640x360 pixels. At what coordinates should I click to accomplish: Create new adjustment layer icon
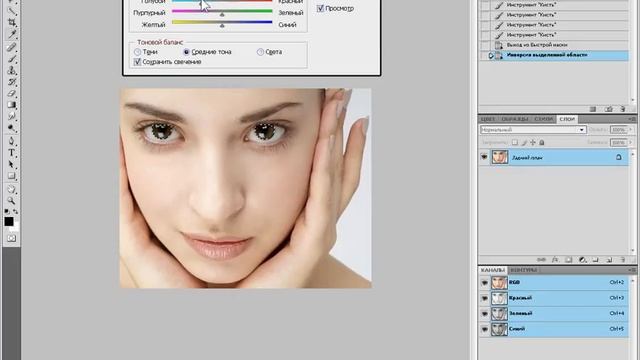click(582, 260)
